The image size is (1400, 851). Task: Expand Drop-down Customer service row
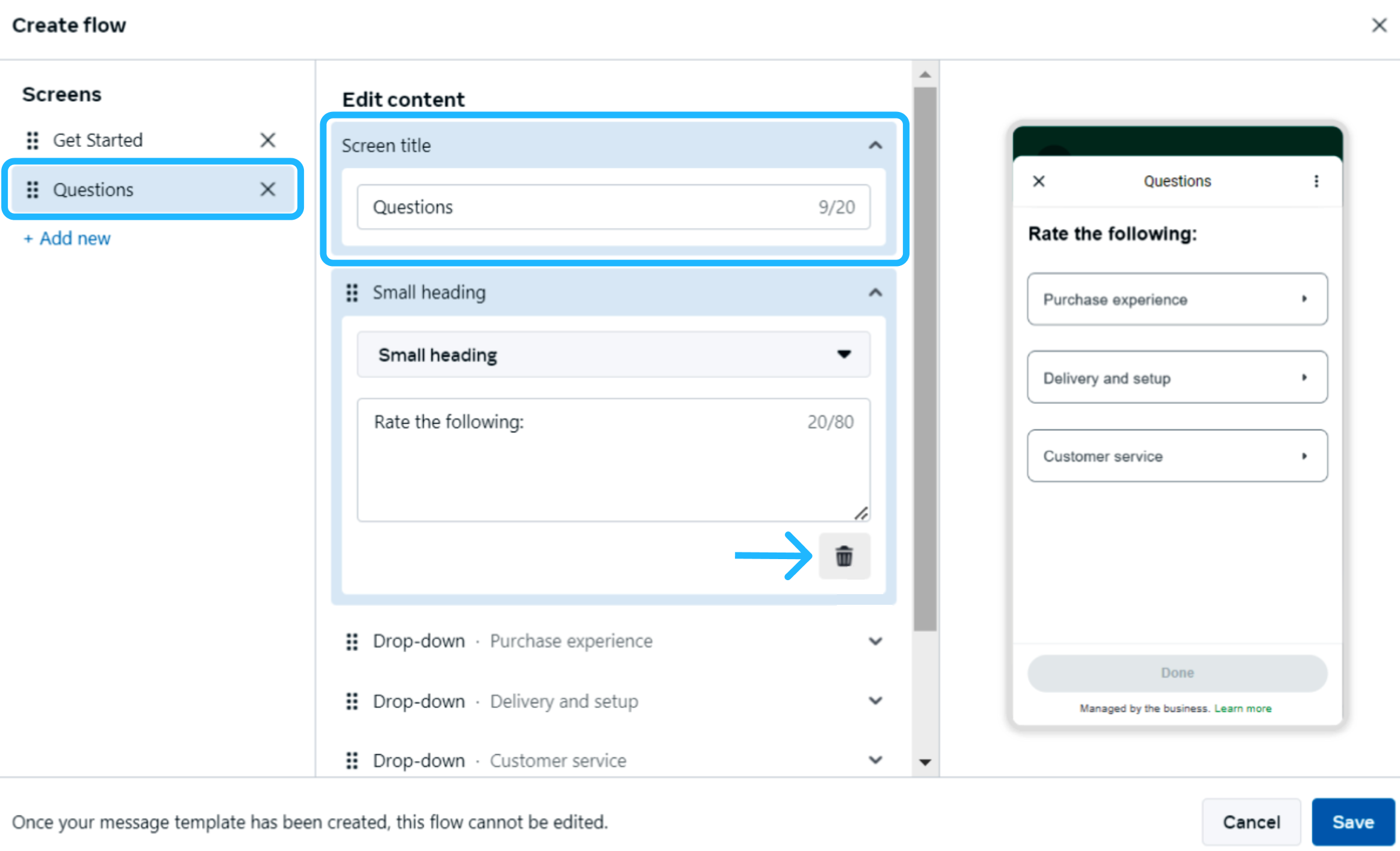(875, 760)
